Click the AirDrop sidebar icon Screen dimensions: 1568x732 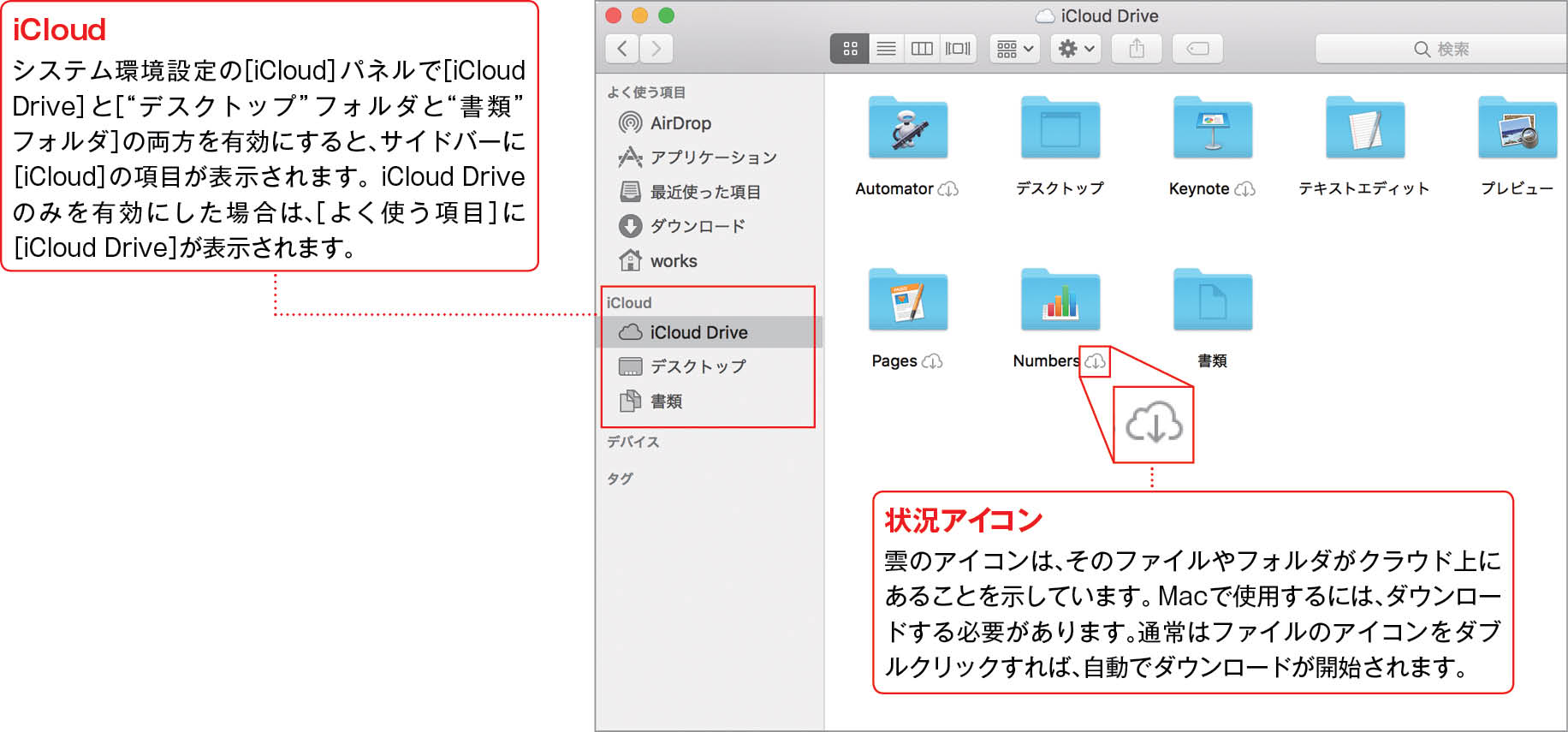point(631,123)
